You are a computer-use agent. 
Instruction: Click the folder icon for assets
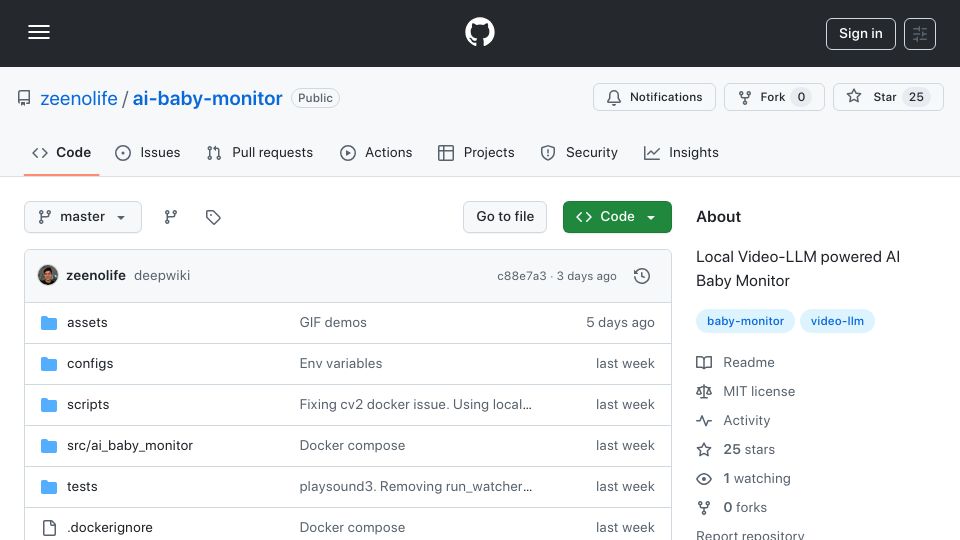click(49, 323)
